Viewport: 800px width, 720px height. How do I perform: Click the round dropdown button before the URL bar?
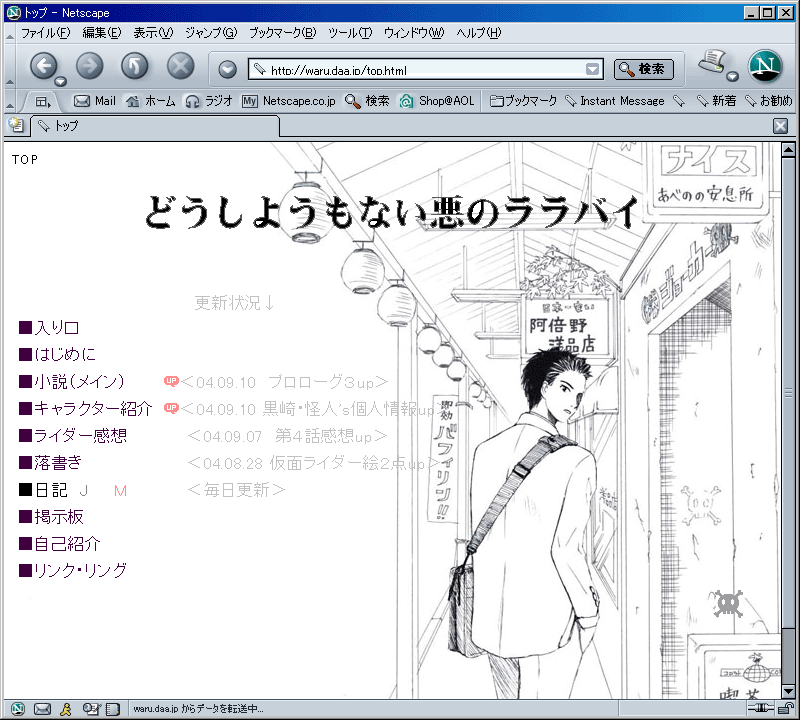[228, 69]
